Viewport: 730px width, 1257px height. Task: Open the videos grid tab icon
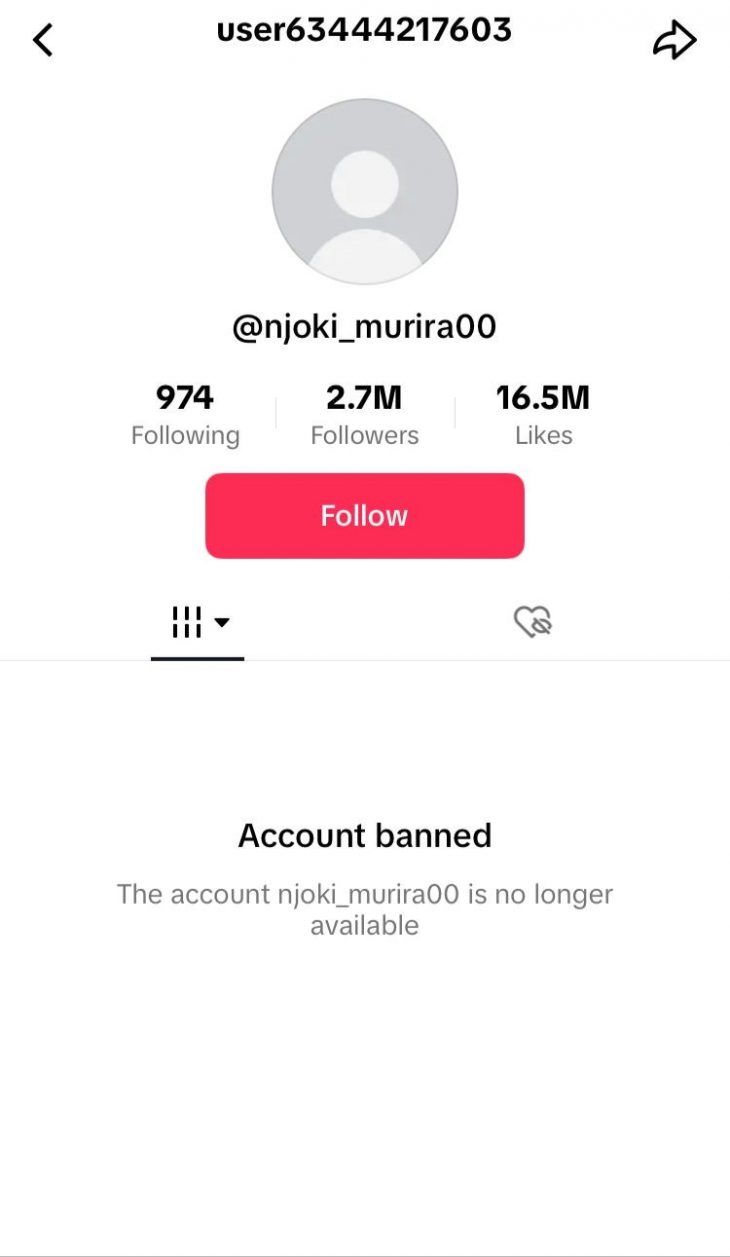187,622
